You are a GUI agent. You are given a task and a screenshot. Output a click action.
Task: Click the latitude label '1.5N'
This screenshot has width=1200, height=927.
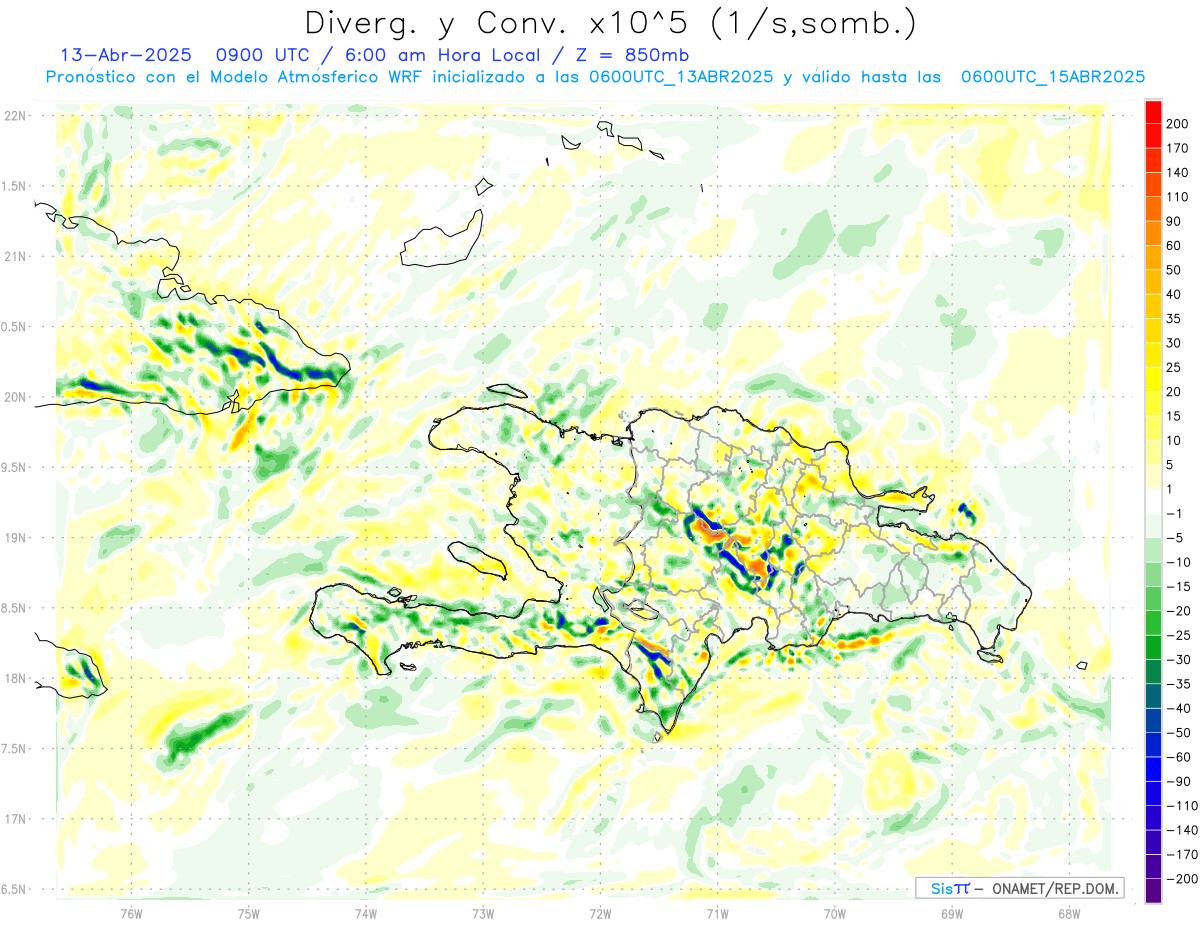point(15,186)
